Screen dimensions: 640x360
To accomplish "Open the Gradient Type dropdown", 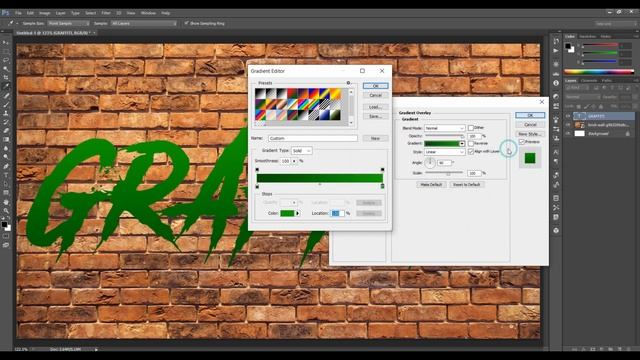I will point(302,151).
